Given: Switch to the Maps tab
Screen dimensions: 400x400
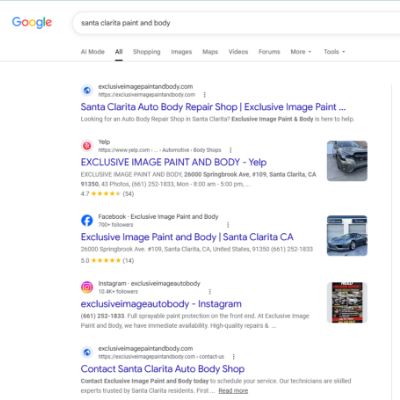Looking at the screenshot, I should click(x=210, y=52).
